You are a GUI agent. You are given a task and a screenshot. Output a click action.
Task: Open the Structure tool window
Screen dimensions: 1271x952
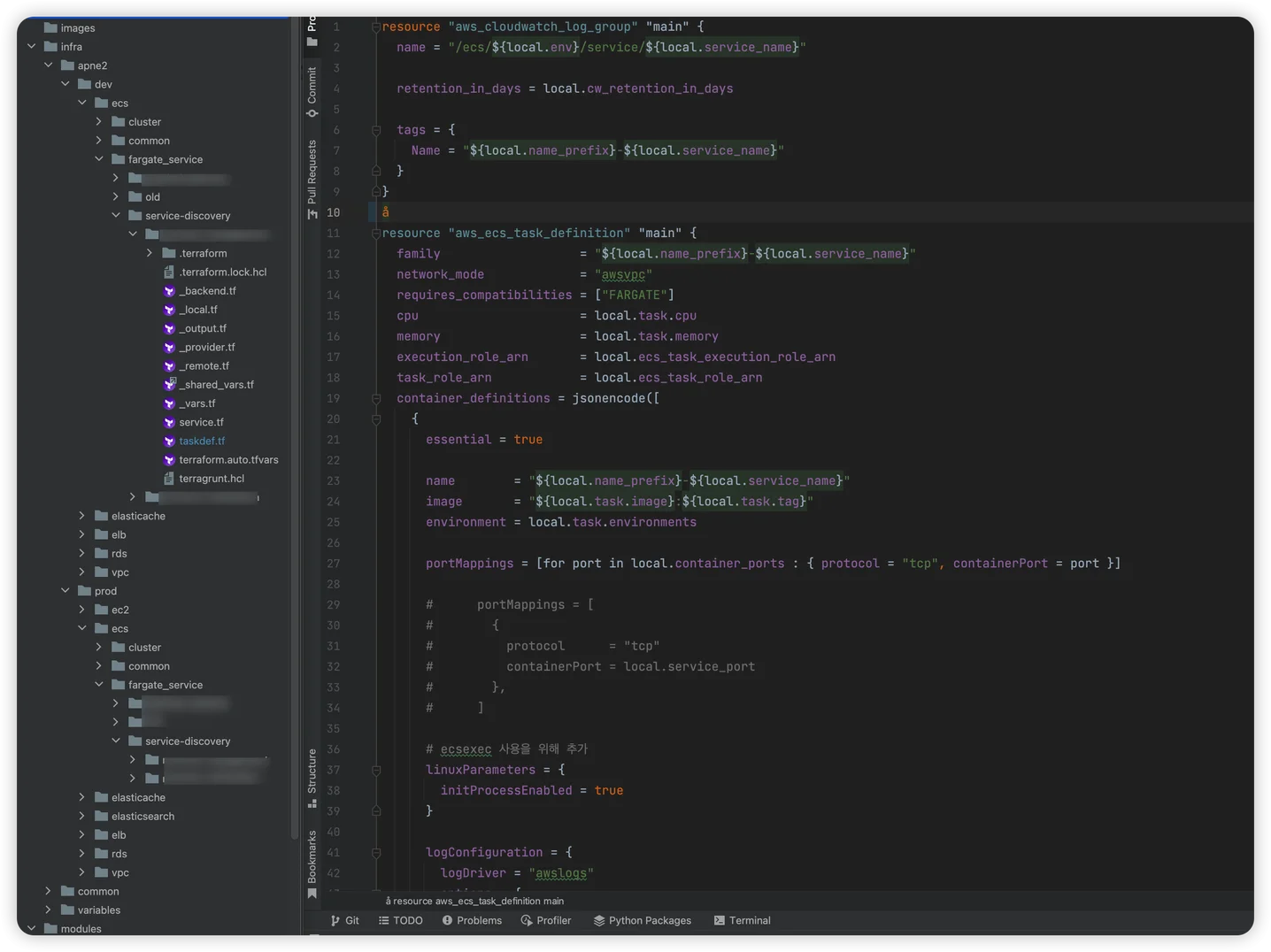(312, 778)
